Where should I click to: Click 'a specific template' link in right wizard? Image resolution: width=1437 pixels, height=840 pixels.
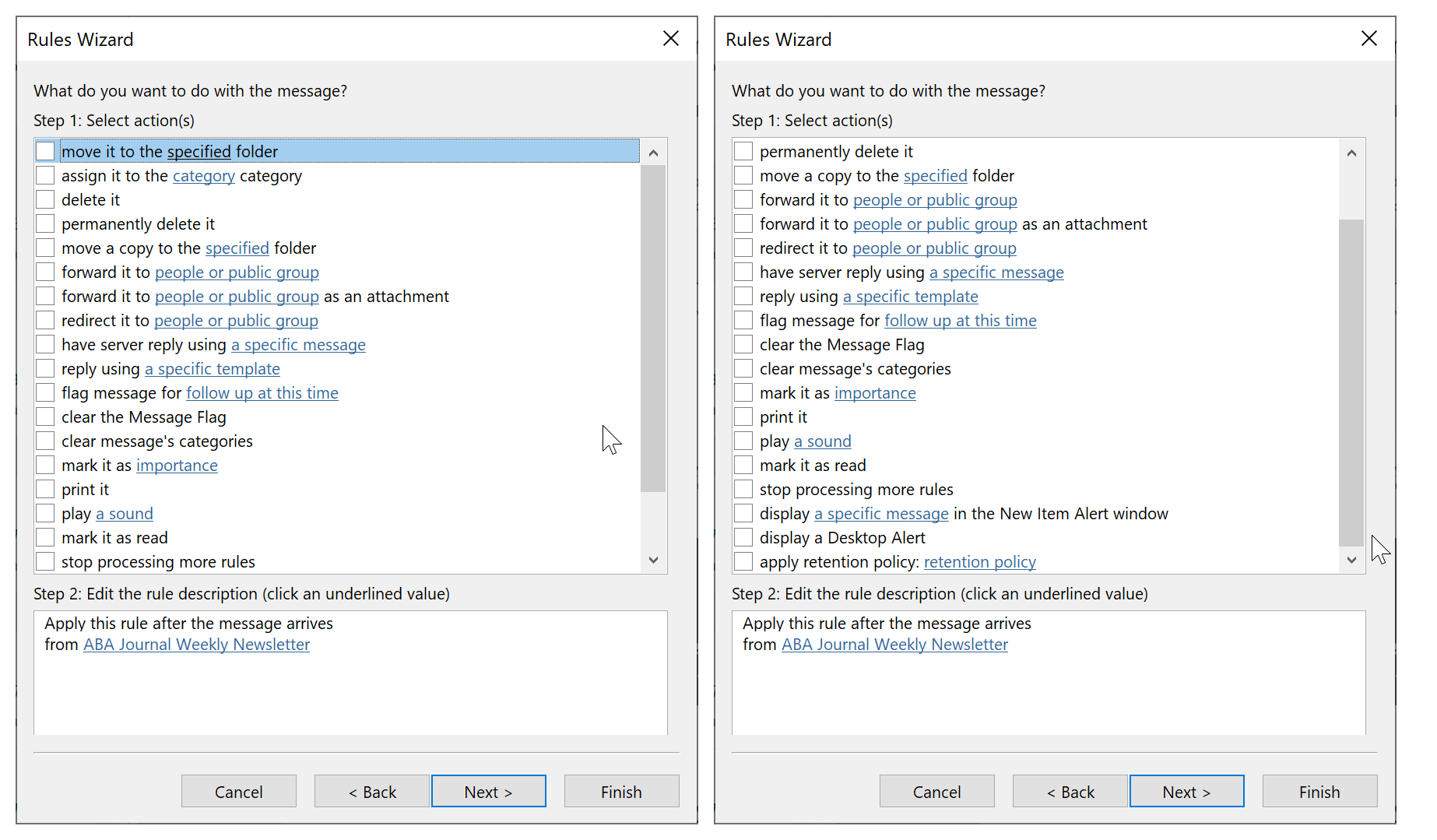click(x=911, y=297)
